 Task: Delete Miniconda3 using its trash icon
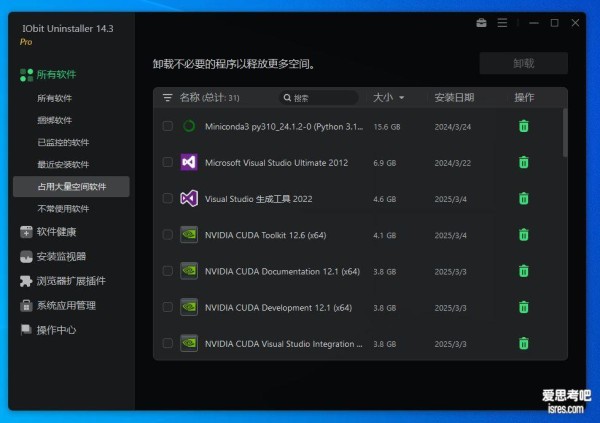click(x=523, y=126)
